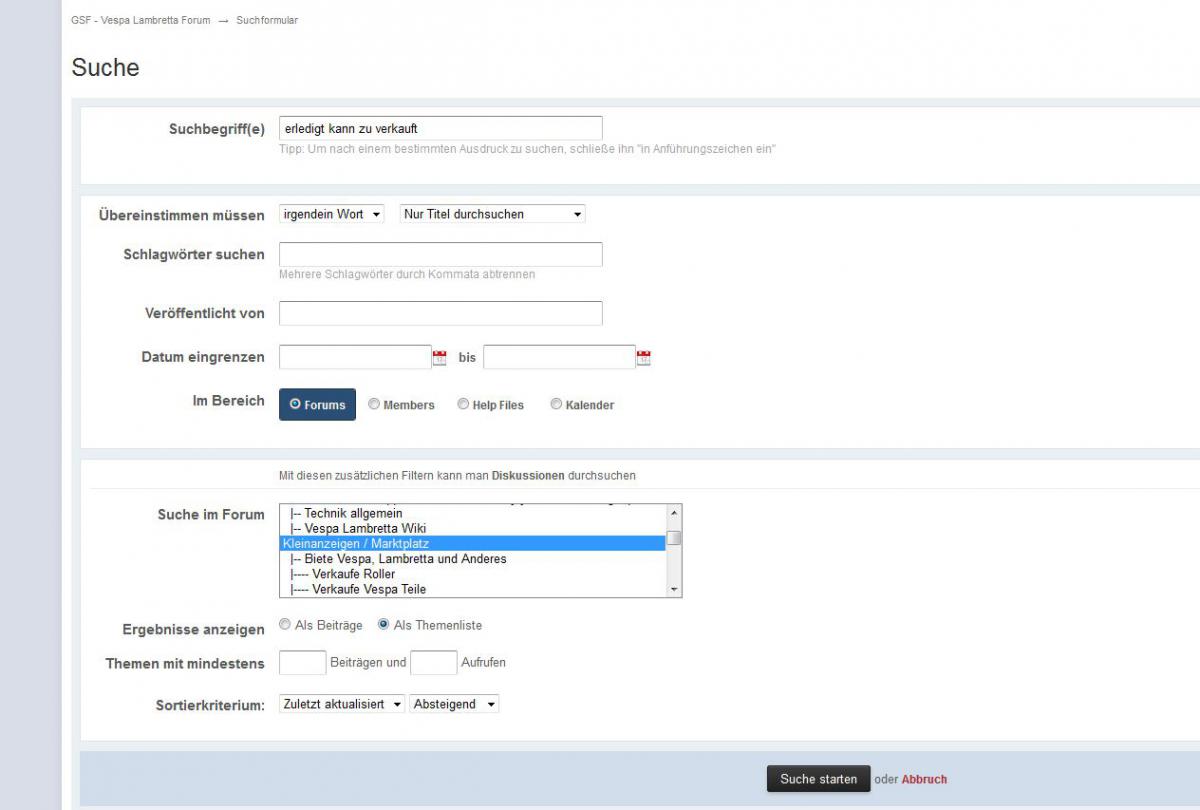Expand the 'Zuletzt aktualisiert' sort dropdown
Screen dimensions: 1200x810
pos(342,704)
